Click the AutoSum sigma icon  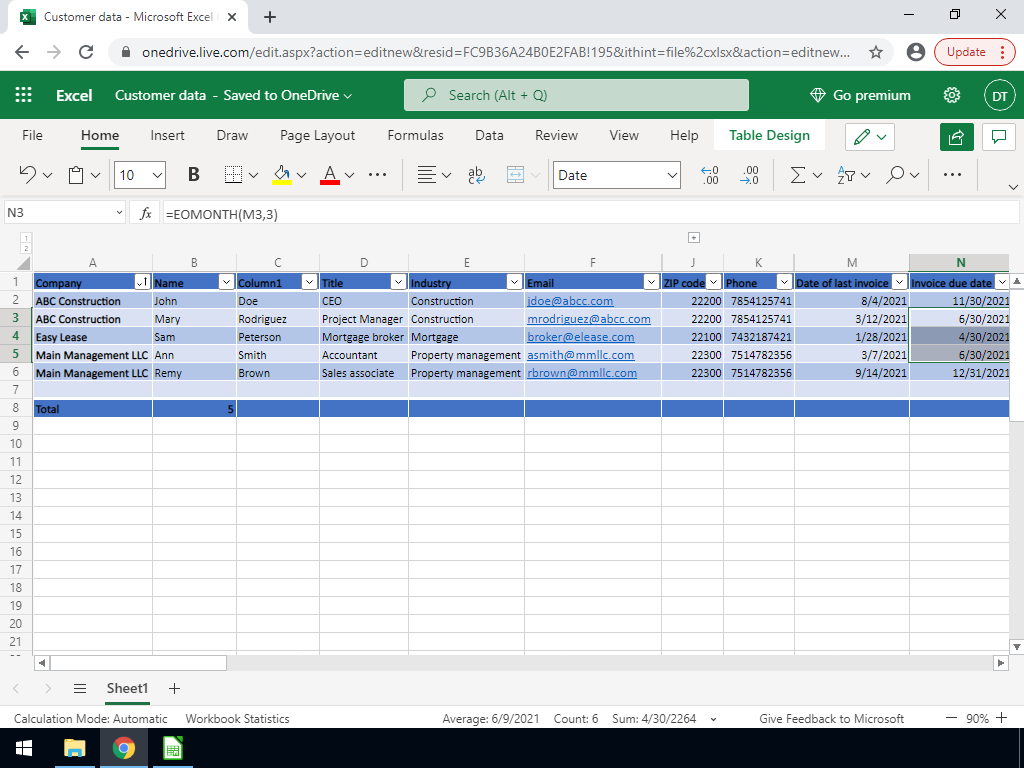(797, 174)
